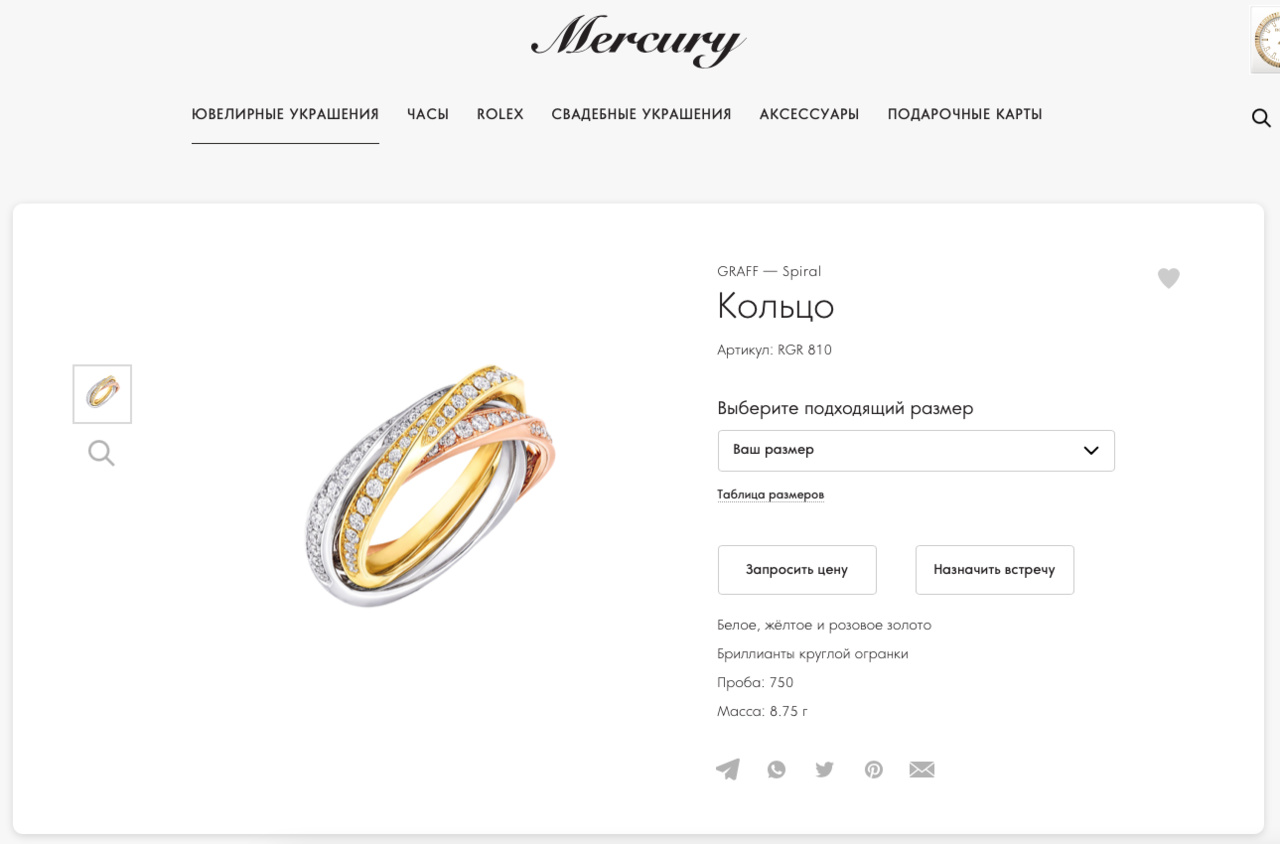The image size is (1280, 844).
Task: Open 'Ювелирные украшения' menu item
Action: [x=285, y=114]
